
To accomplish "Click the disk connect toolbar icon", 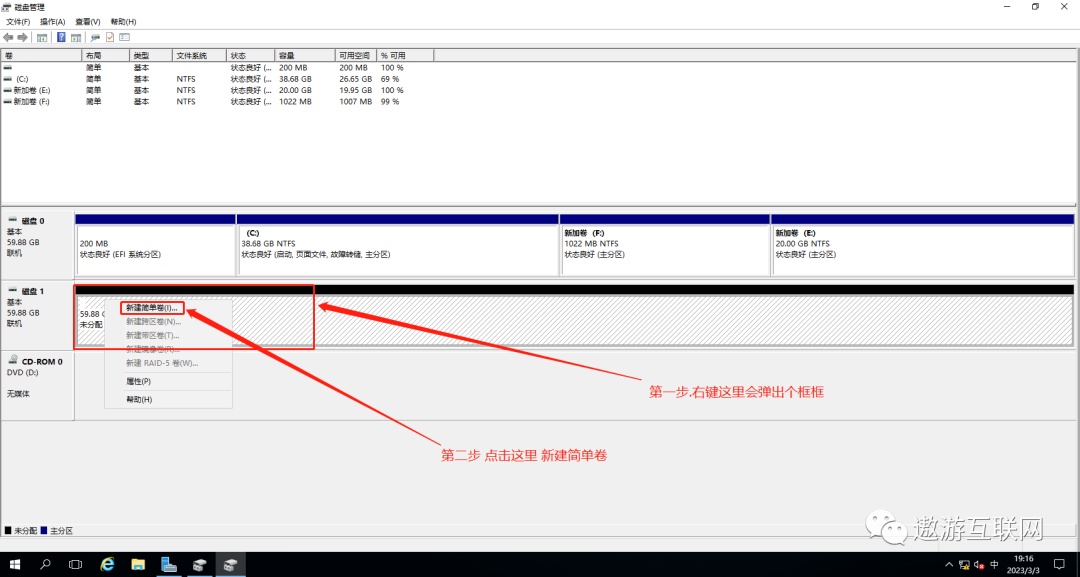I will pyautogui.click(x=95, y=37).
